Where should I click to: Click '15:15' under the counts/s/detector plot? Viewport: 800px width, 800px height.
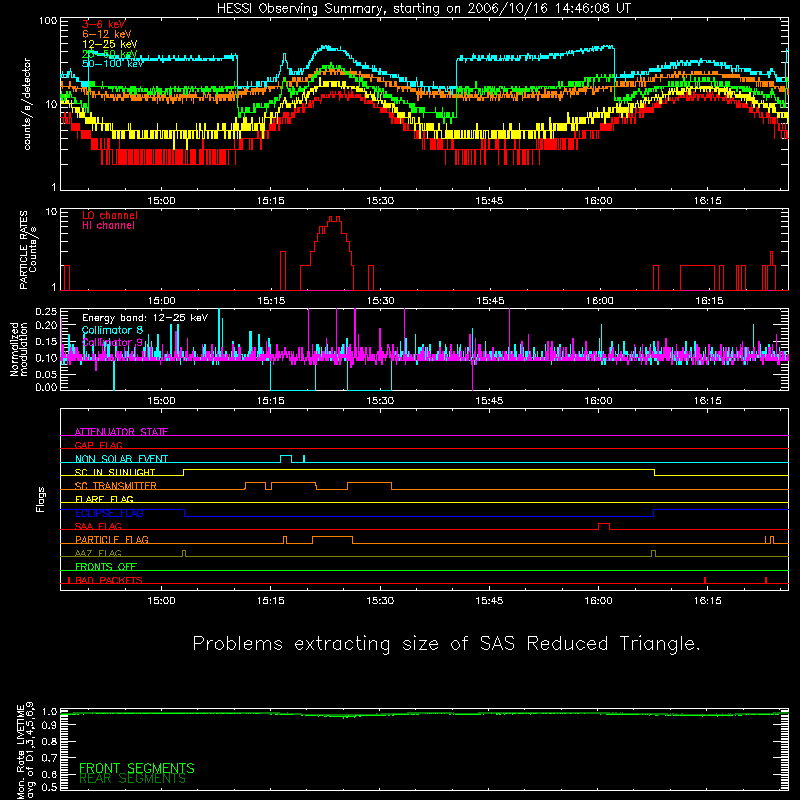click(x=270, y=201)
